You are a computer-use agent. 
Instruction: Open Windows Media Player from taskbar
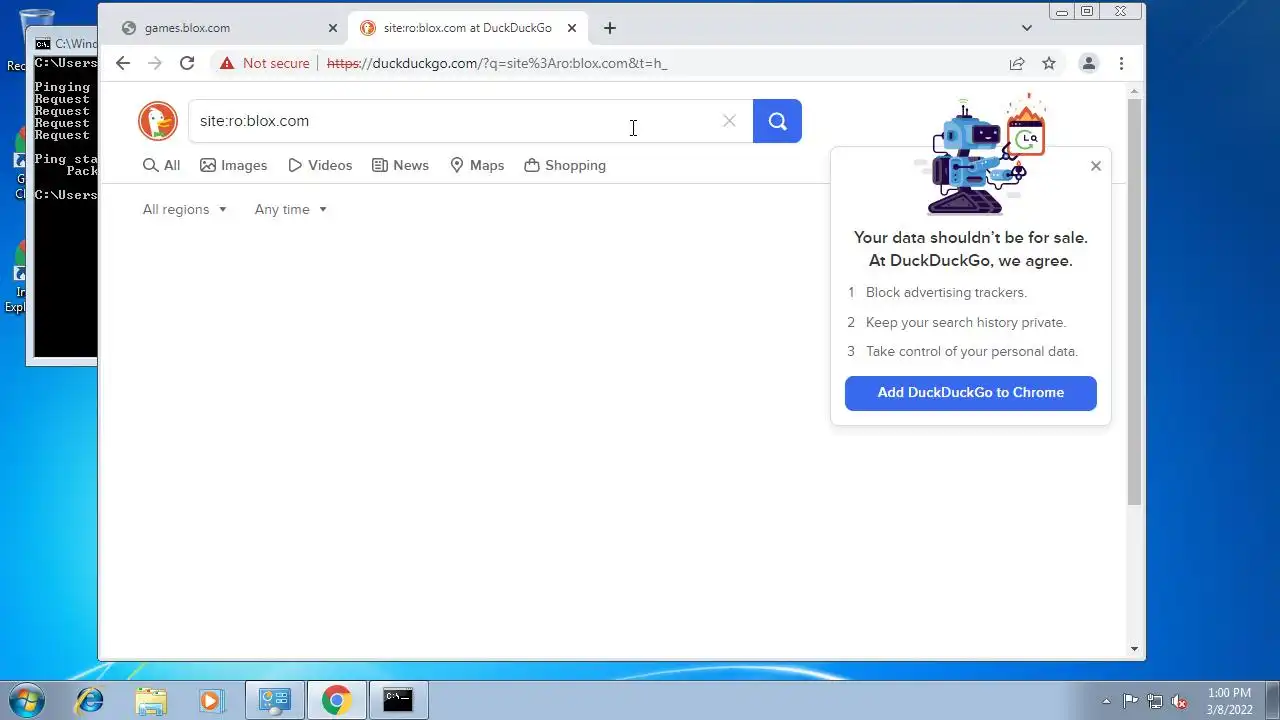(x=211, y=700)
